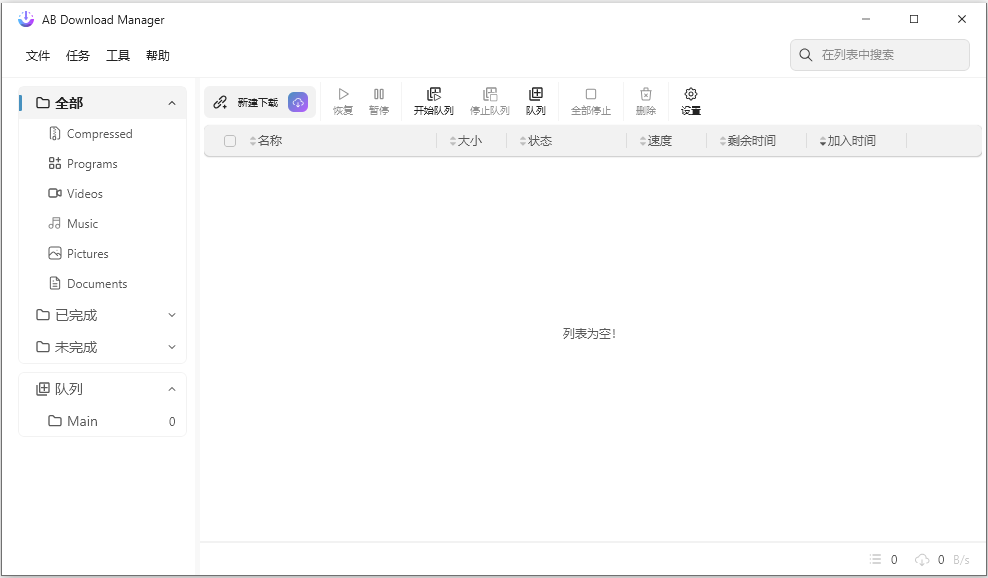Image resolution: width=988 pixels, height=578 pixels.
Task: Click the 暂停 pause icon
Action: tap(379, 94)
